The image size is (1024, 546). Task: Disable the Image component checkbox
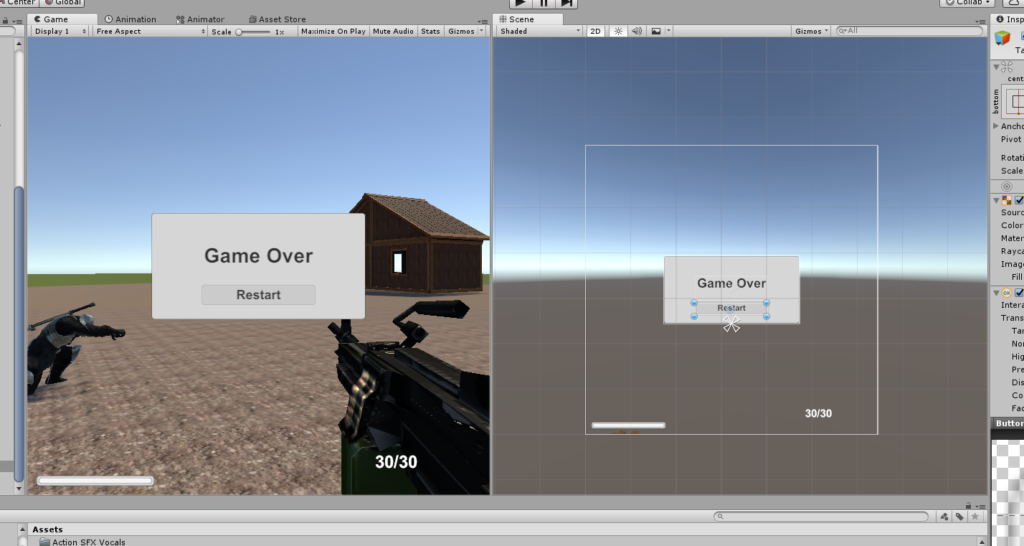pos(1019,201)
